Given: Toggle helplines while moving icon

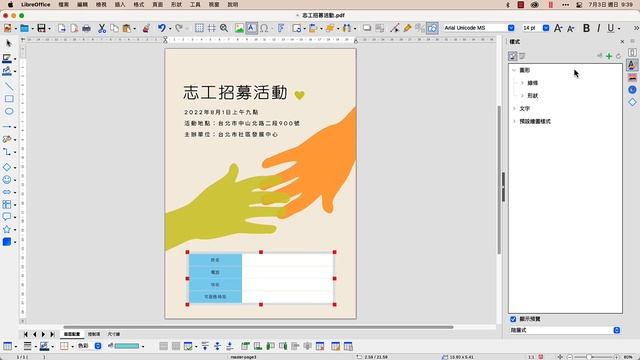Looking at the screenshot, I should tap(211, 28).
